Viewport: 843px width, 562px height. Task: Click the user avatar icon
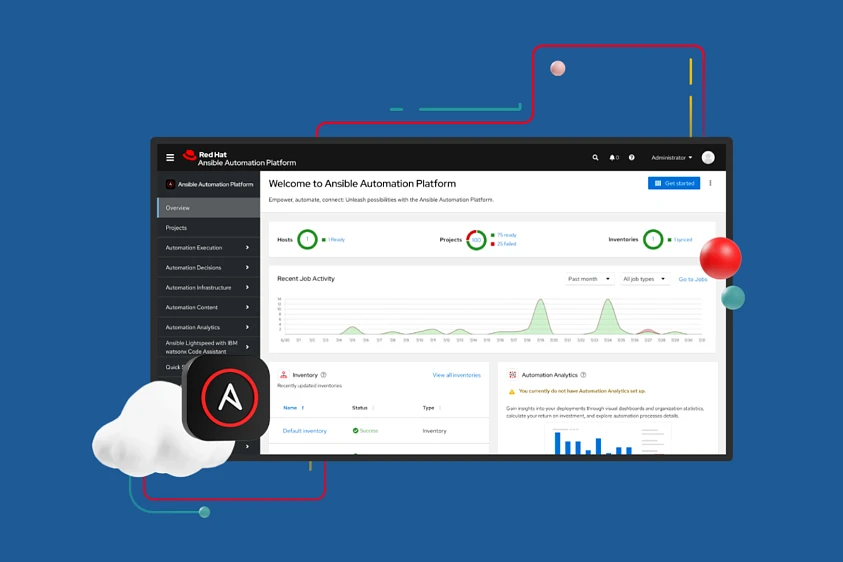pos(708,158)
